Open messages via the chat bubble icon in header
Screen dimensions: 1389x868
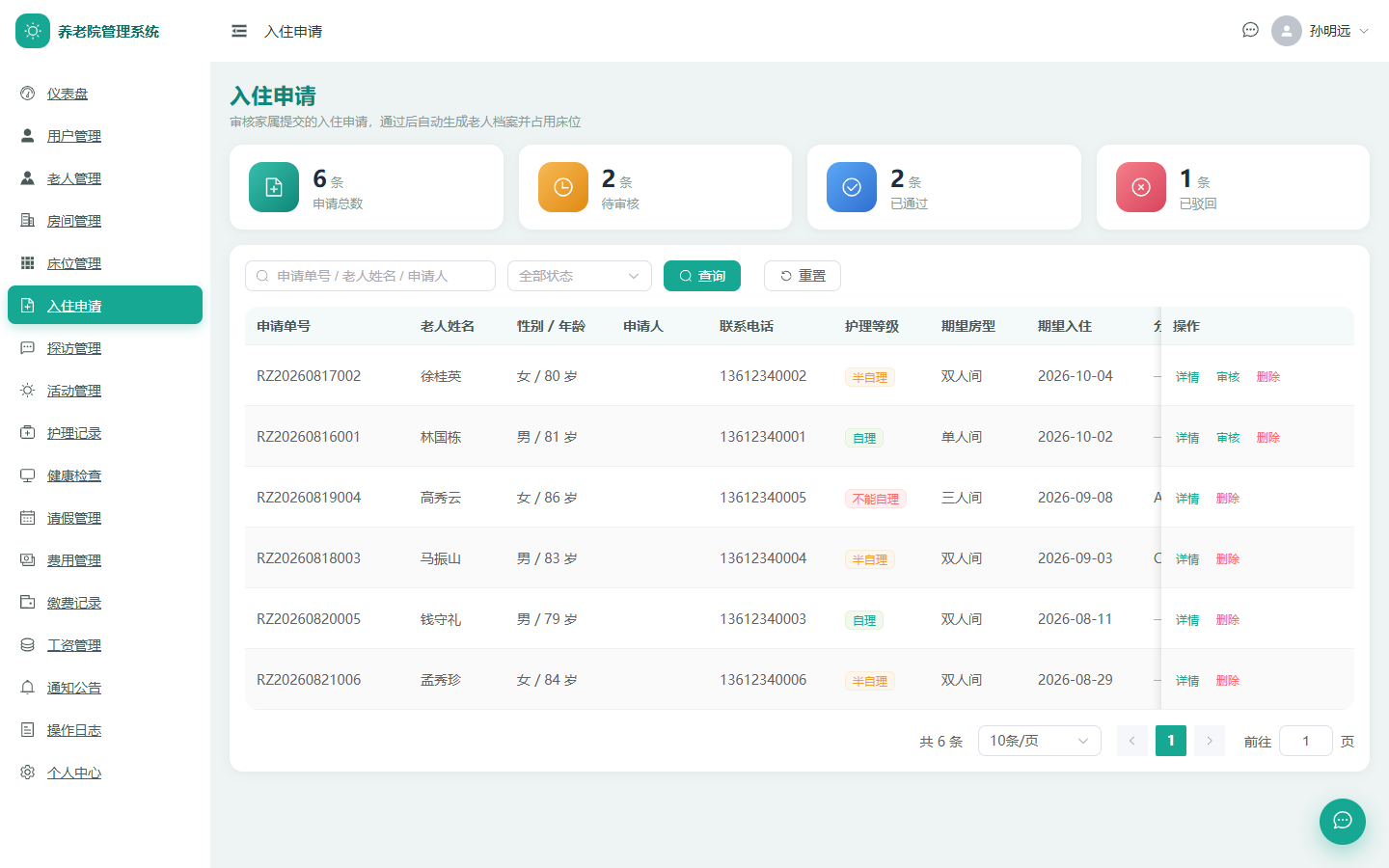1250,30
